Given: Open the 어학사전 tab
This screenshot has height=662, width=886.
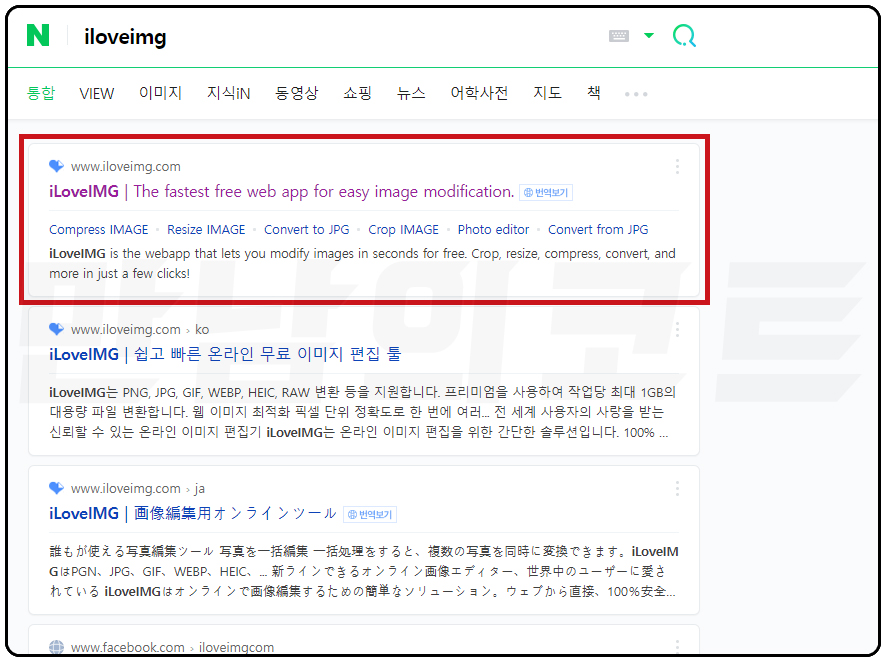Looking at the screenshot, I should click(x=479, y=93).
